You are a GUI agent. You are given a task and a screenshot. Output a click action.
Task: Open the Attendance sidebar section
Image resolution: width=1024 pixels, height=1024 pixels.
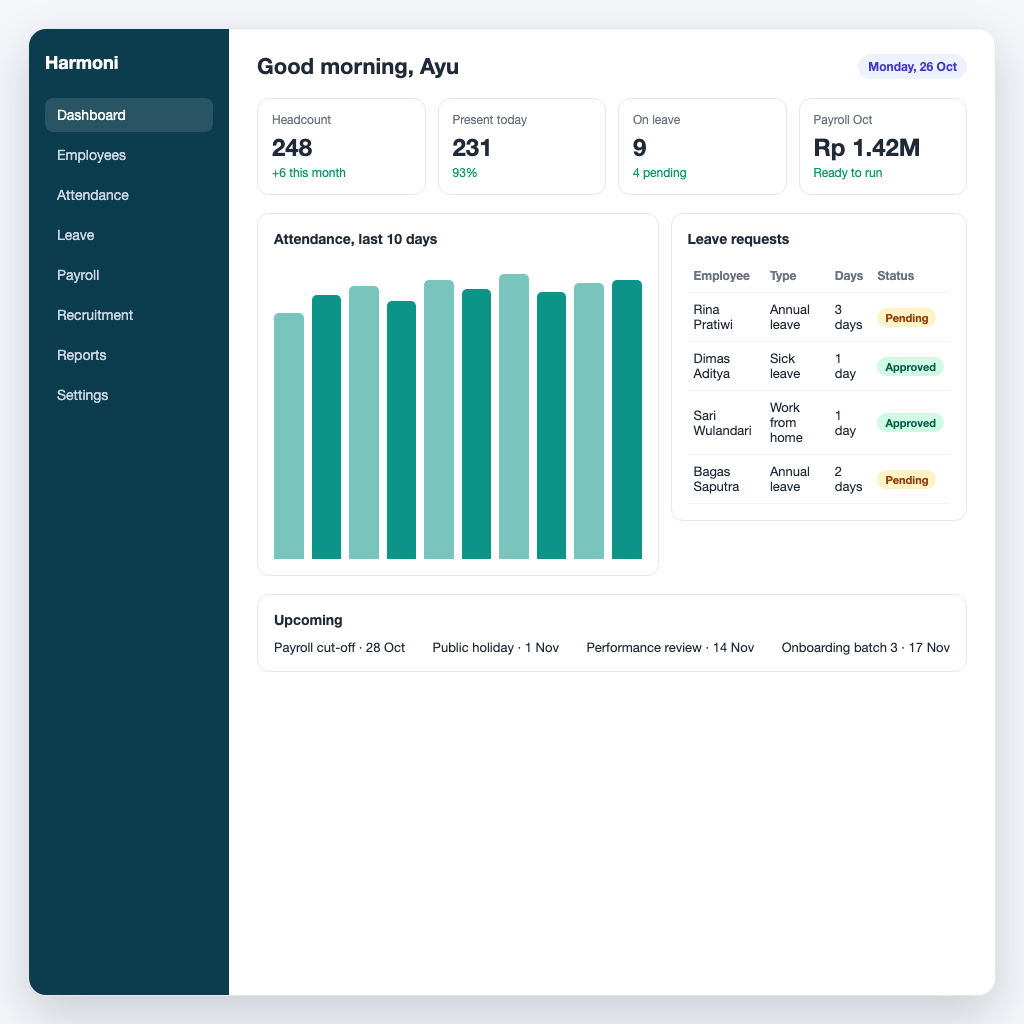coord(129,195)
